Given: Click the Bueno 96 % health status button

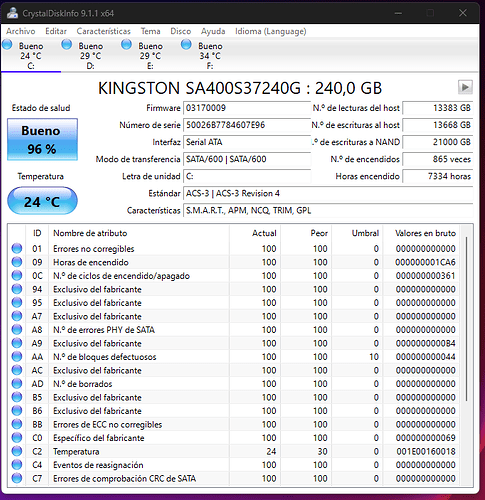Looking at the screenshot, I should 42,139.
